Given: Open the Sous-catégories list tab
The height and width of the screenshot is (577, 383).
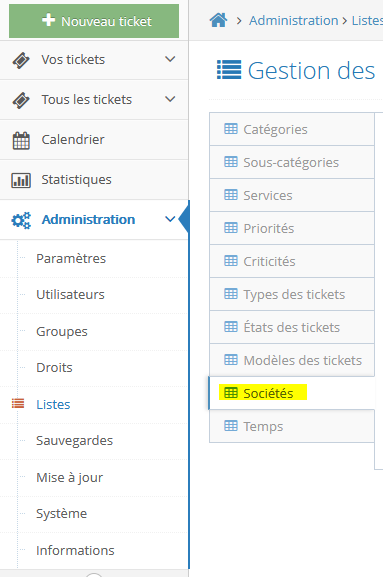Looking at the screenshot, I should pyautogui.click(x=292, y=162).
